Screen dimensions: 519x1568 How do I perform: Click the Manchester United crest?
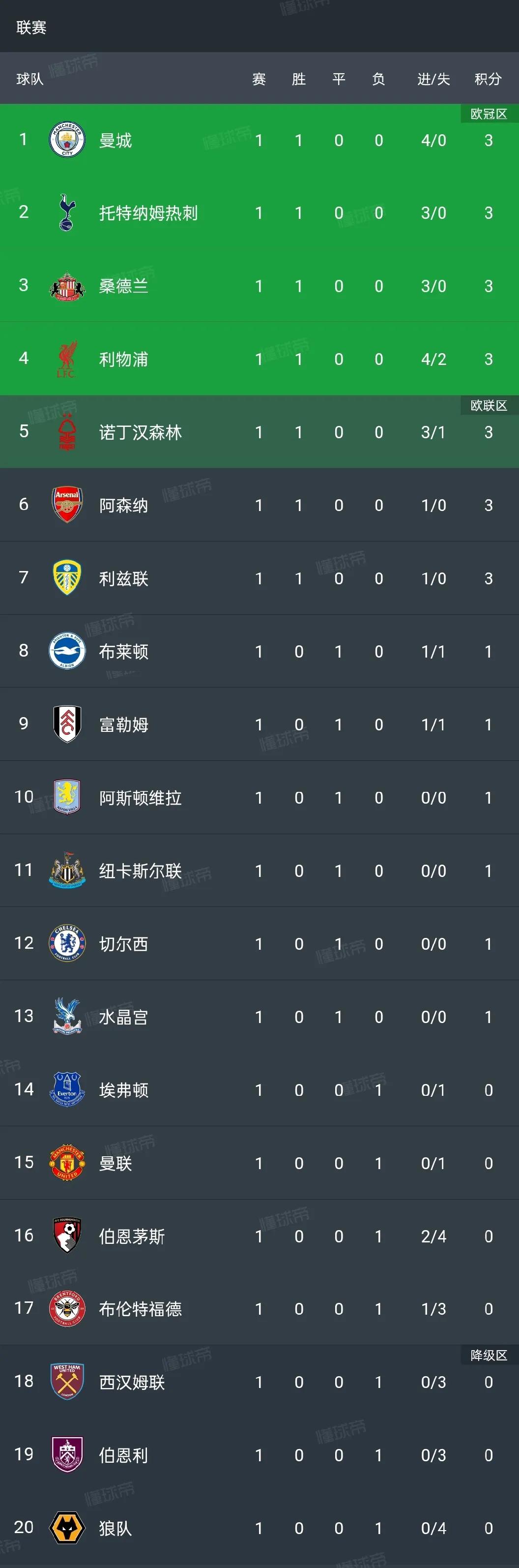coord(67,1163)
